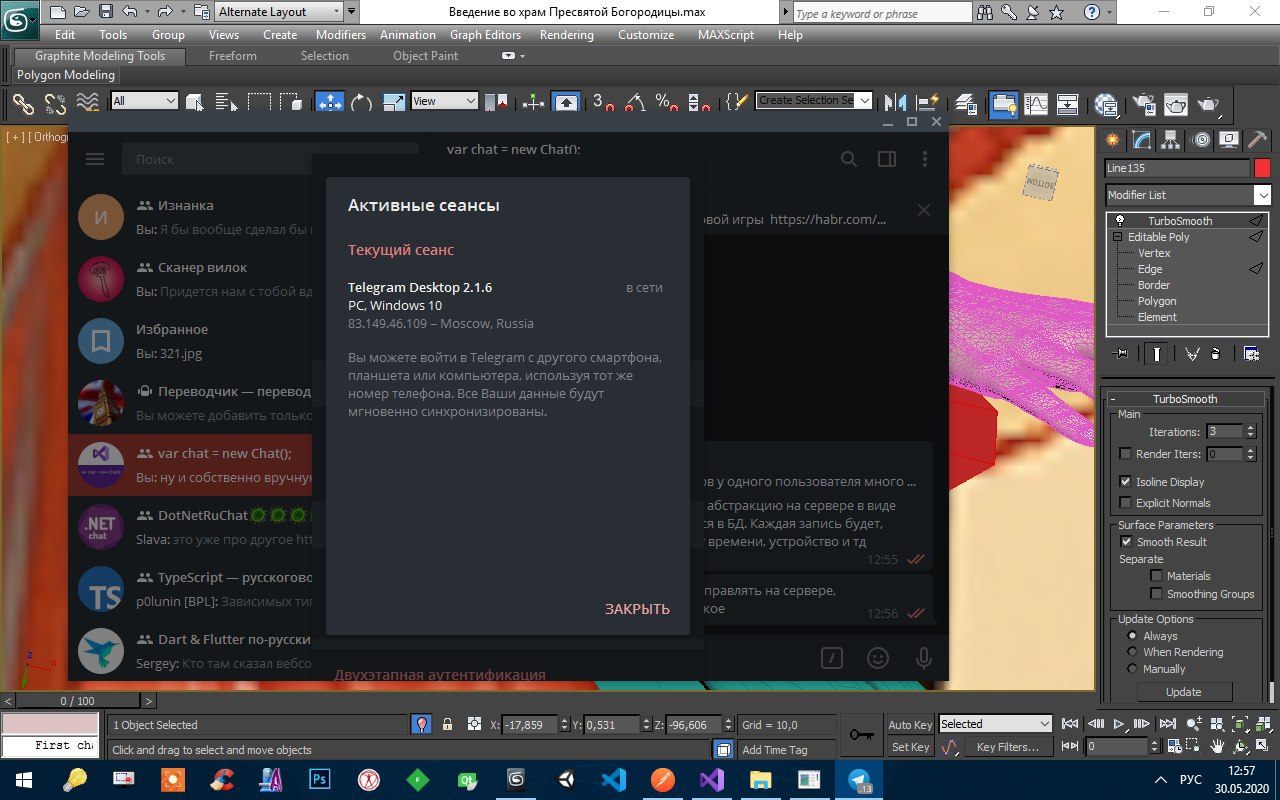Activate Bind to Space Warp tool
Image resolution: width=1280 pixels, height=800 pixels.
coord(88,102)
